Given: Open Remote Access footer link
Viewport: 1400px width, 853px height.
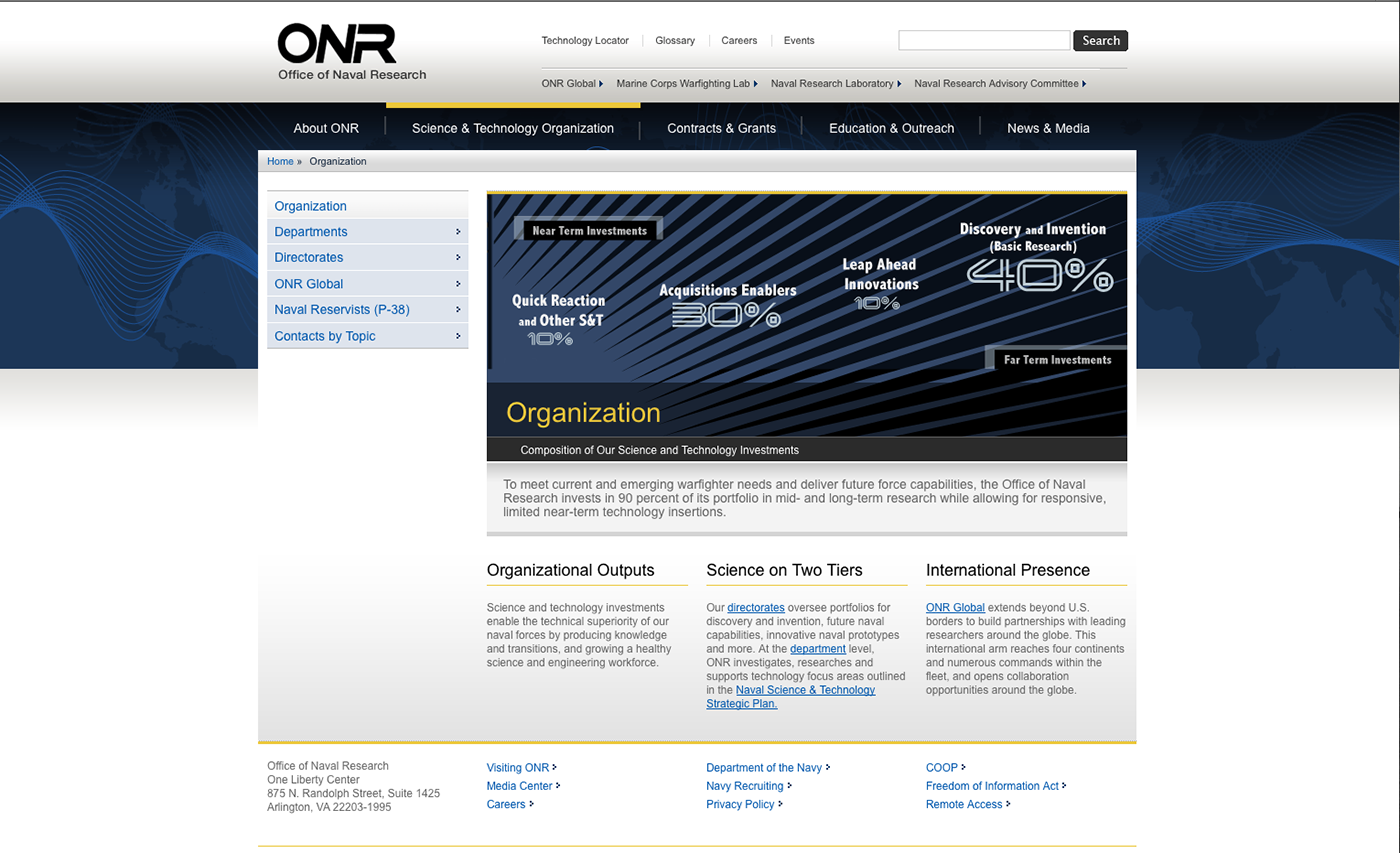Looking at the screenshot, I should [968, 804].
